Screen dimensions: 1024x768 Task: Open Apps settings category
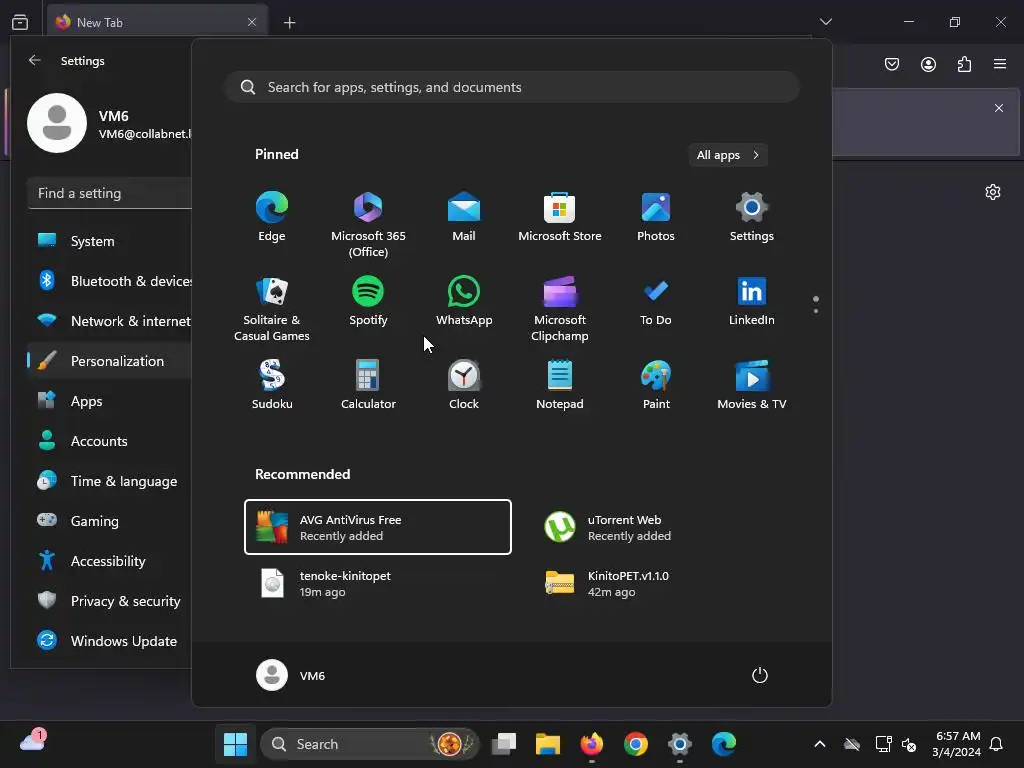click(x=110, y=401)
